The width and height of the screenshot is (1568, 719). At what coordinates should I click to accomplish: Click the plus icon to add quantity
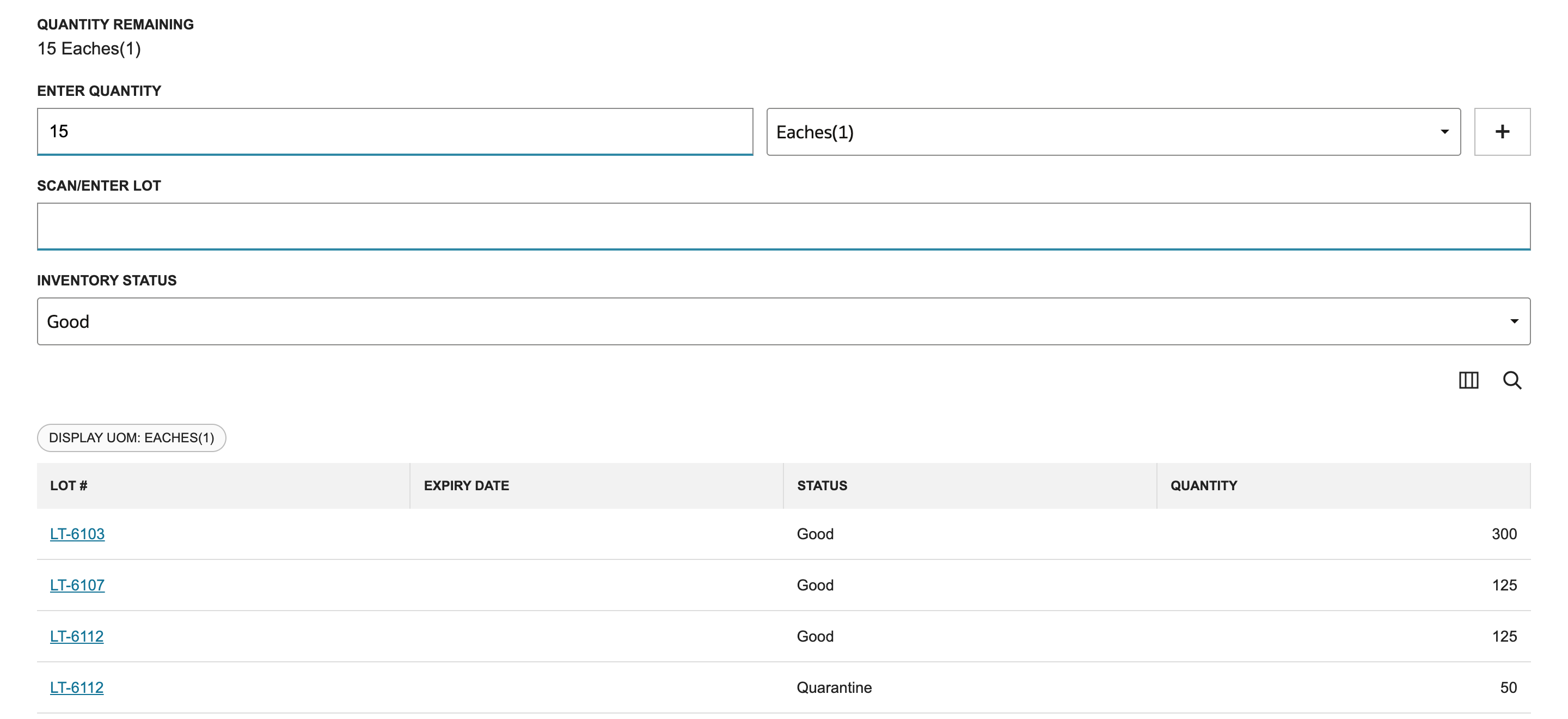[1502, 131]
